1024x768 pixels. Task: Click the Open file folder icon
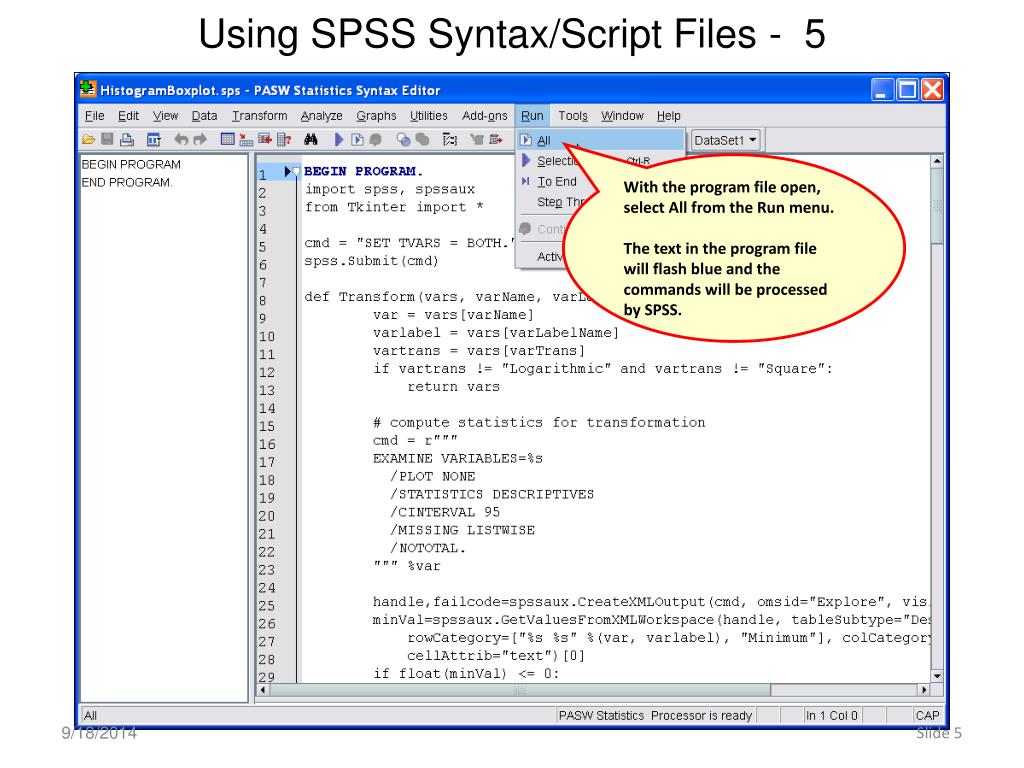pos(88,141)
